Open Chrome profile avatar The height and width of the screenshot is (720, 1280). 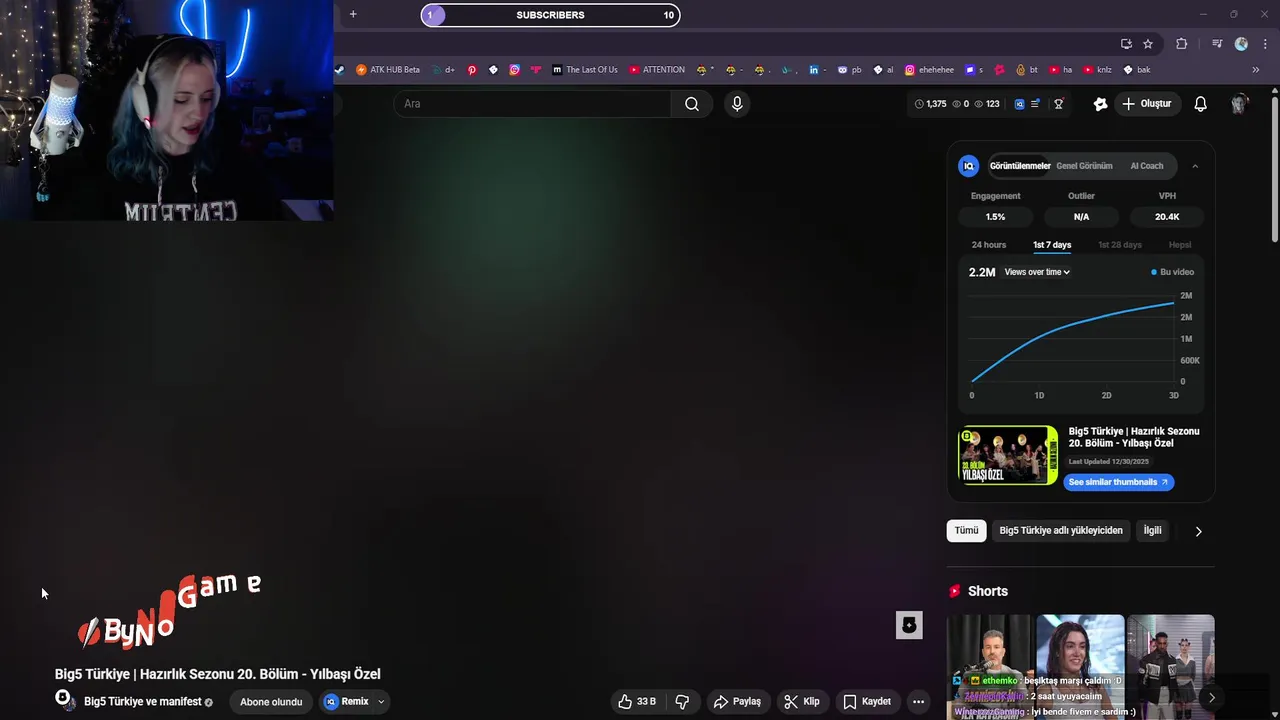(x=1241, y=44)
